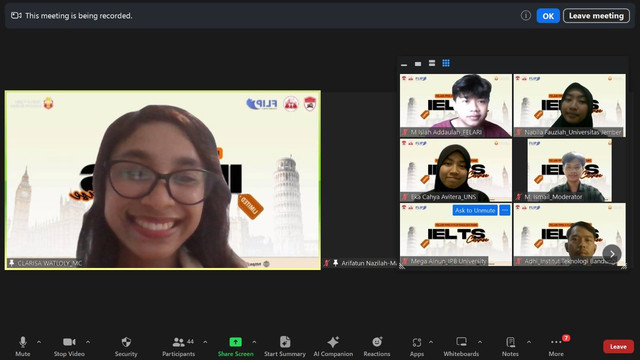The width and height of the screenshot is (640, 360).
Task: Click pin icon beside Arifatun Nazilah
Action: pyautogui.click(x=336, y=263)
